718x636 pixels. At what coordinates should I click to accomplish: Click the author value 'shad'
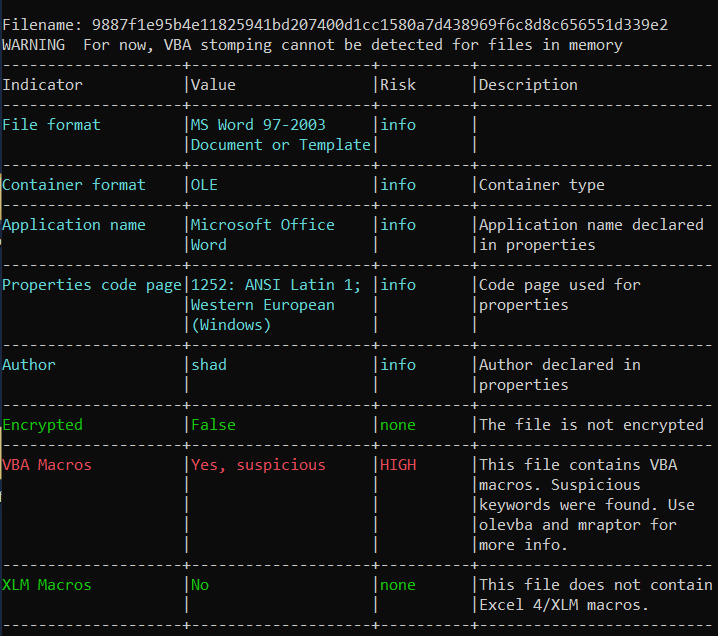click(209, 364)
